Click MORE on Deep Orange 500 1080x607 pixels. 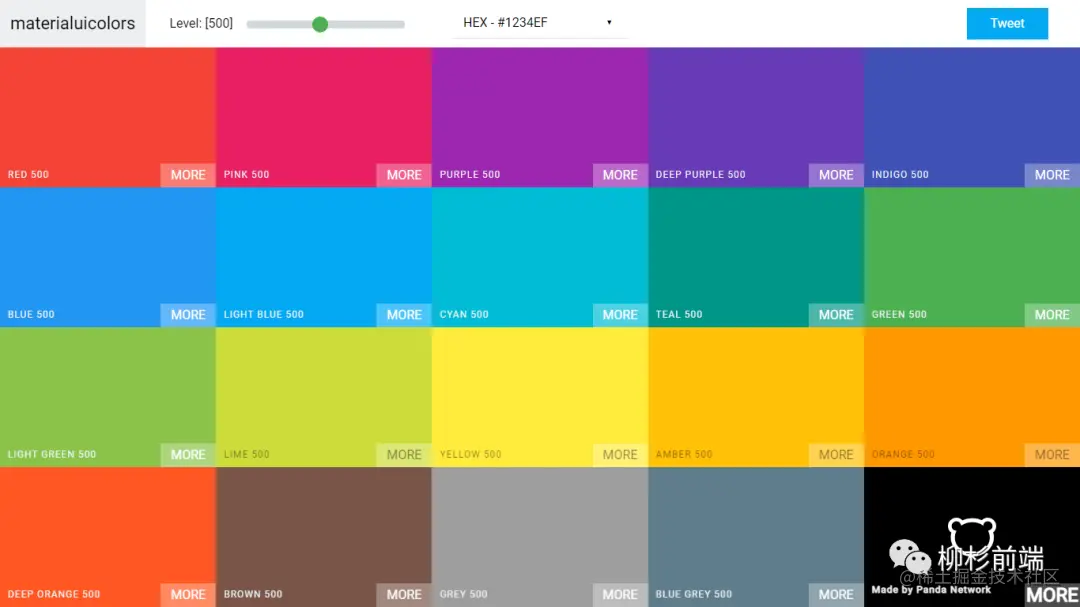(x=188, y=595)
